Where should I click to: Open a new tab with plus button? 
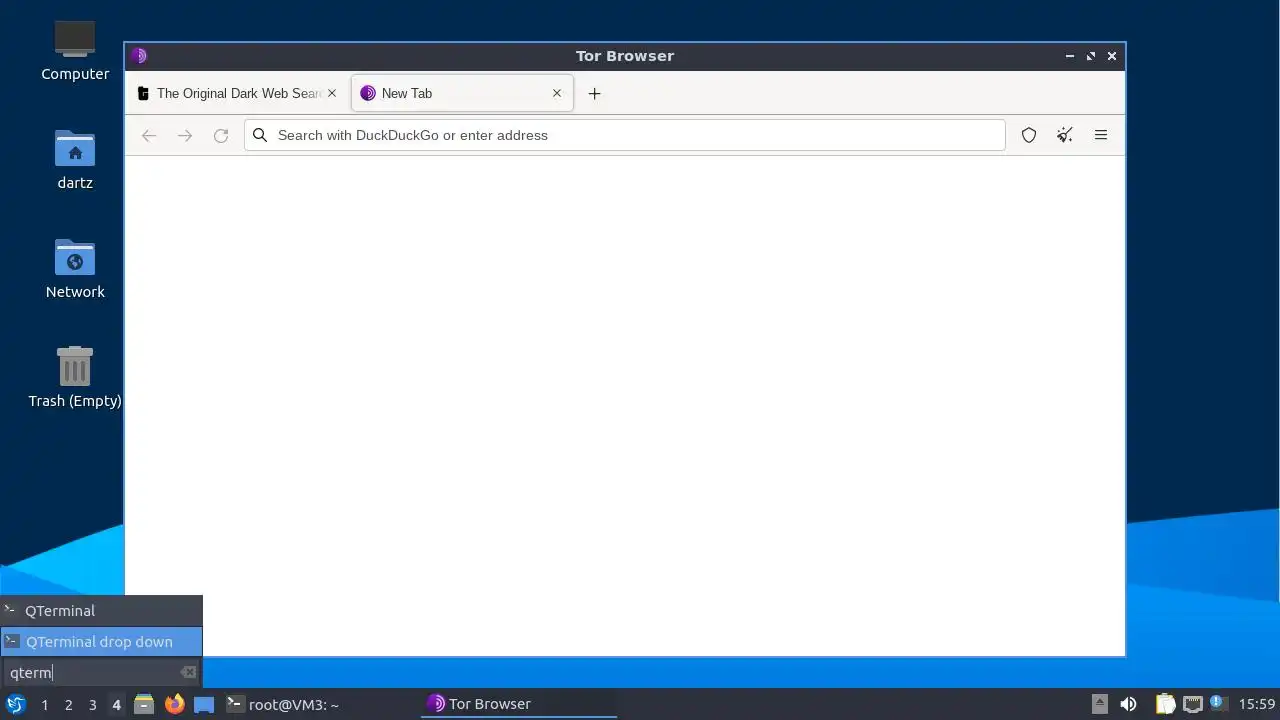coord(594,93)
